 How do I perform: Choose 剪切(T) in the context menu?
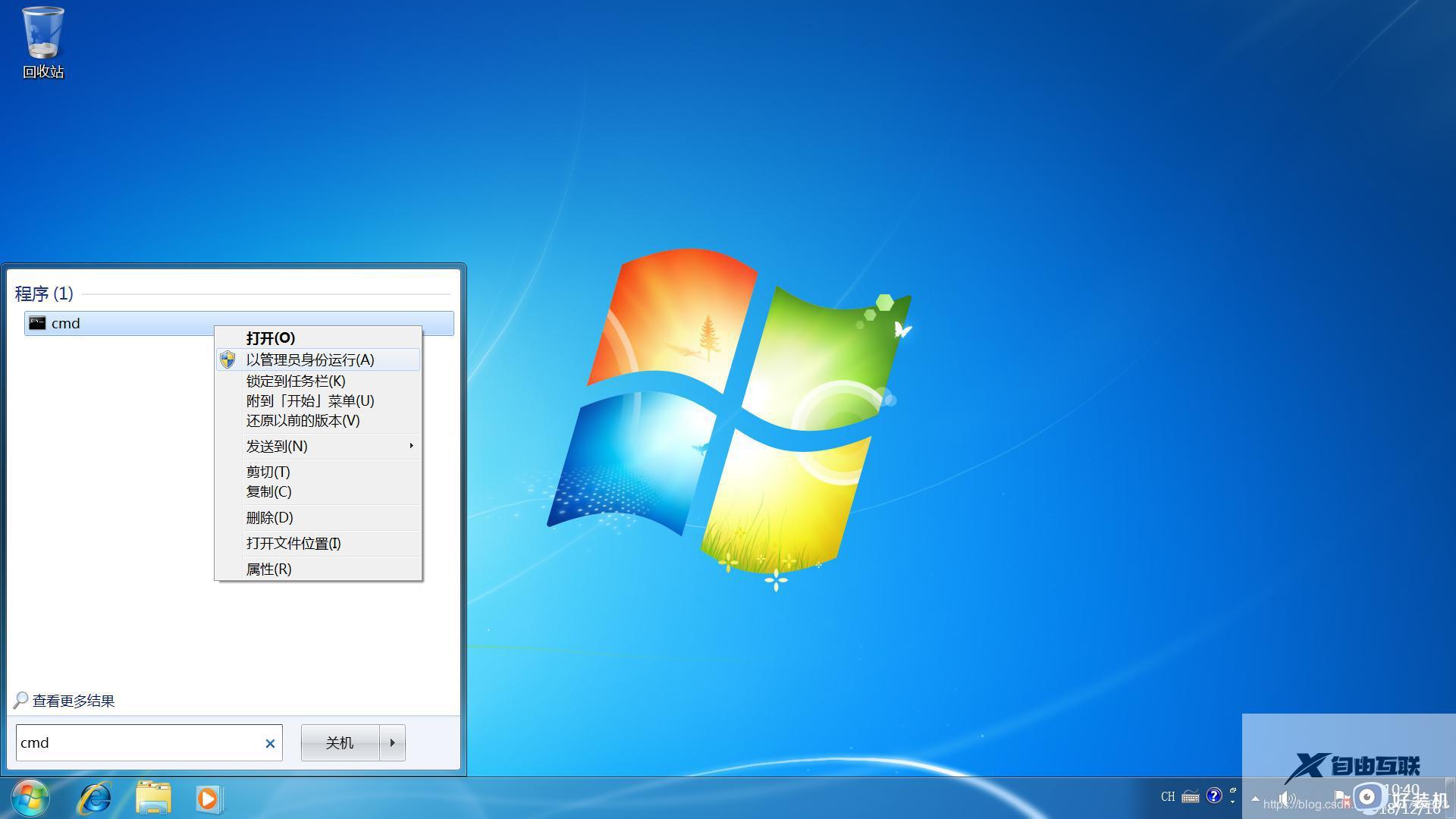(x=318, y=472)
